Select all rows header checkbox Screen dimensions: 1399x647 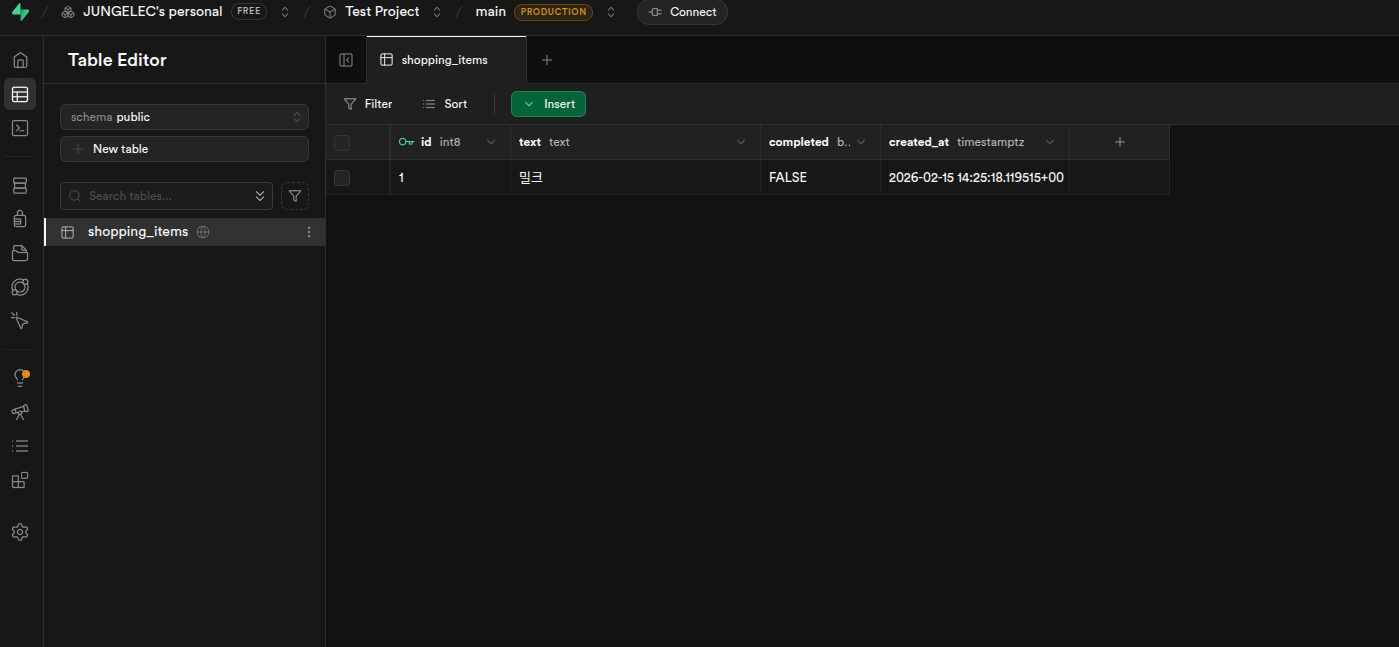click(342, 143)
